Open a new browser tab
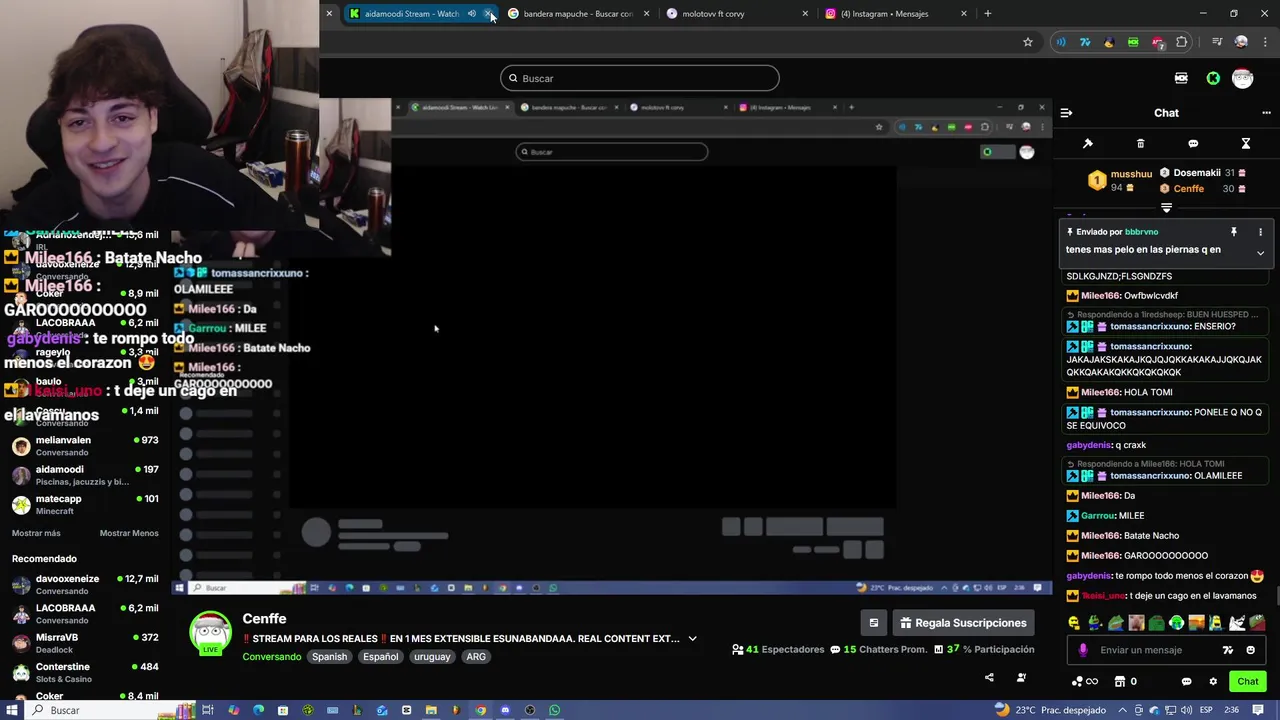The height and width of the screenshot is (720, 1280). pos(988,14)
